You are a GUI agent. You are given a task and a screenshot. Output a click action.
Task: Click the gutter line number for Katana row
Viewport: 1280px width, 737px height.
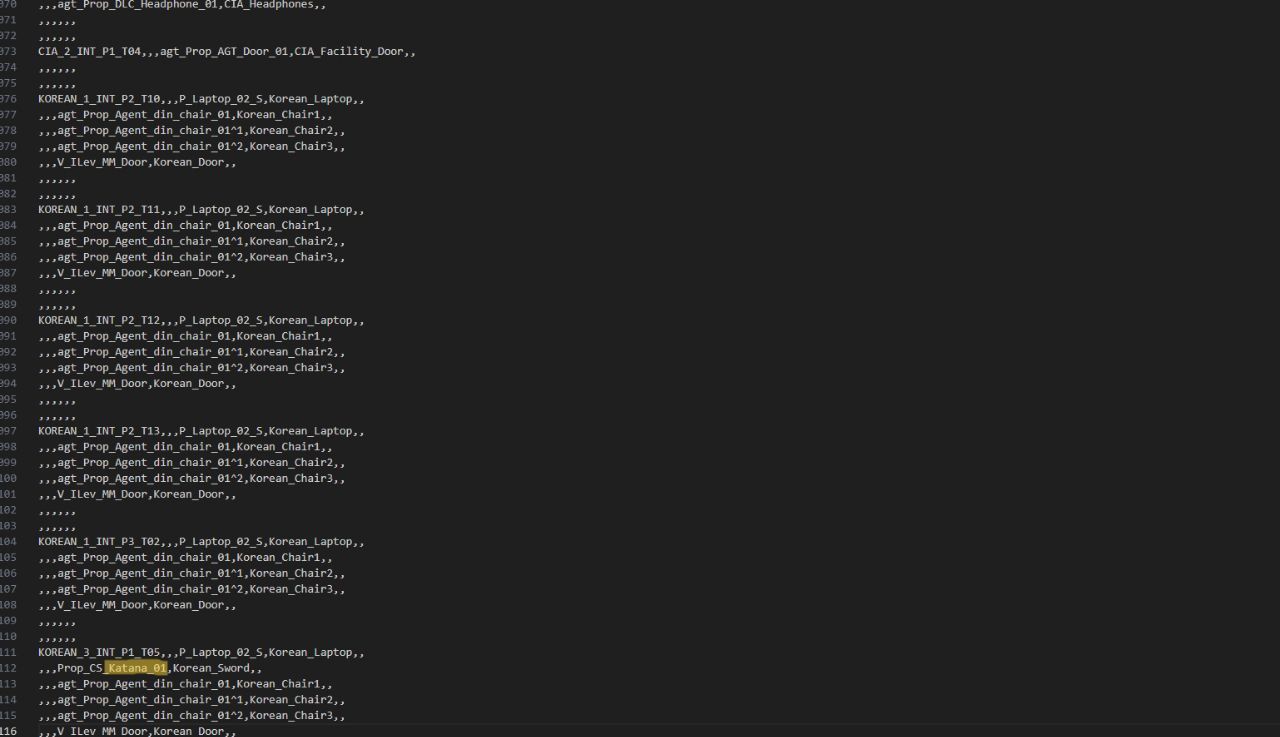coord(8,668)
